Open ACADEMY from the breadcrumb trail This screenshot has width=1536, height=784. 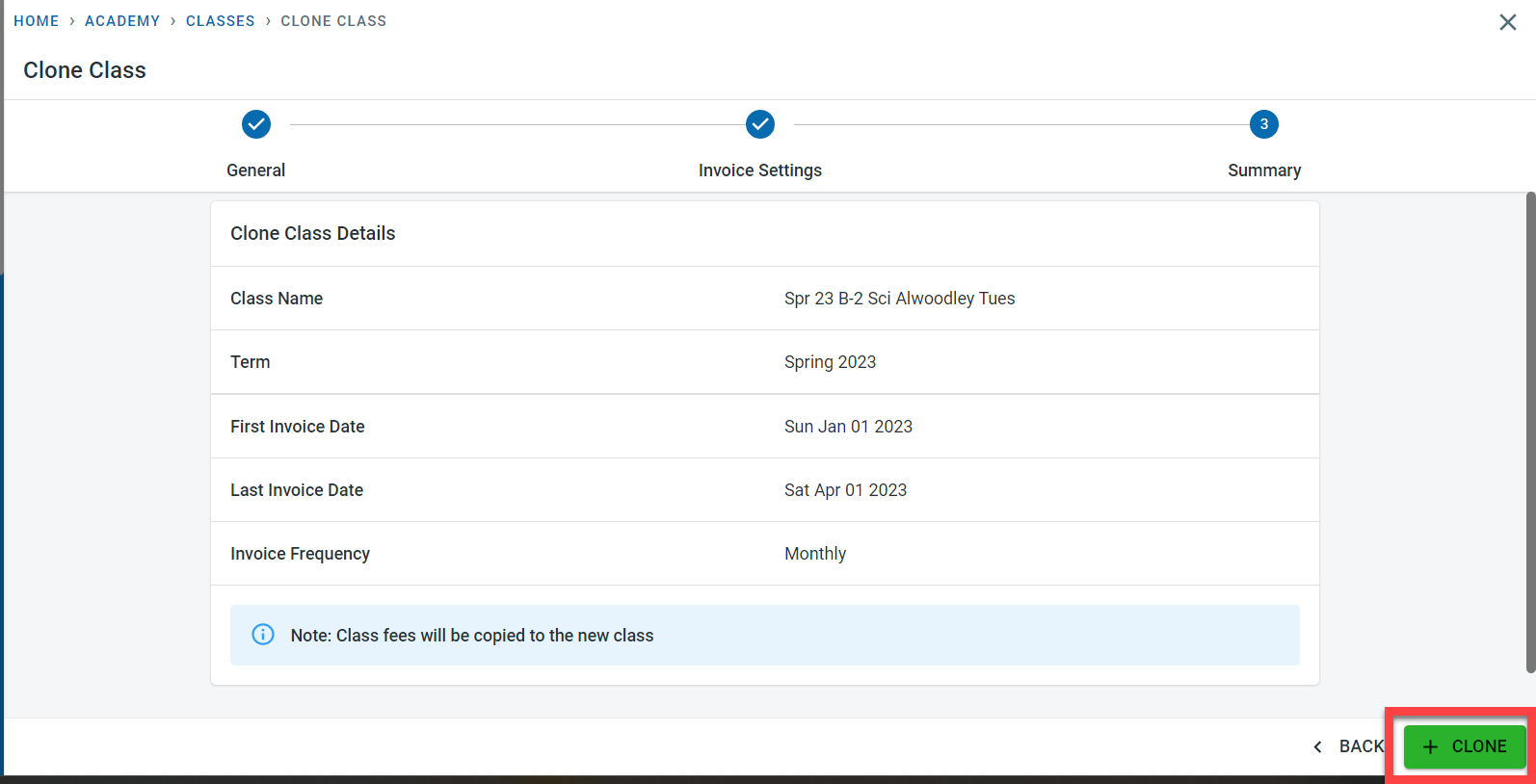click(122, 21)
